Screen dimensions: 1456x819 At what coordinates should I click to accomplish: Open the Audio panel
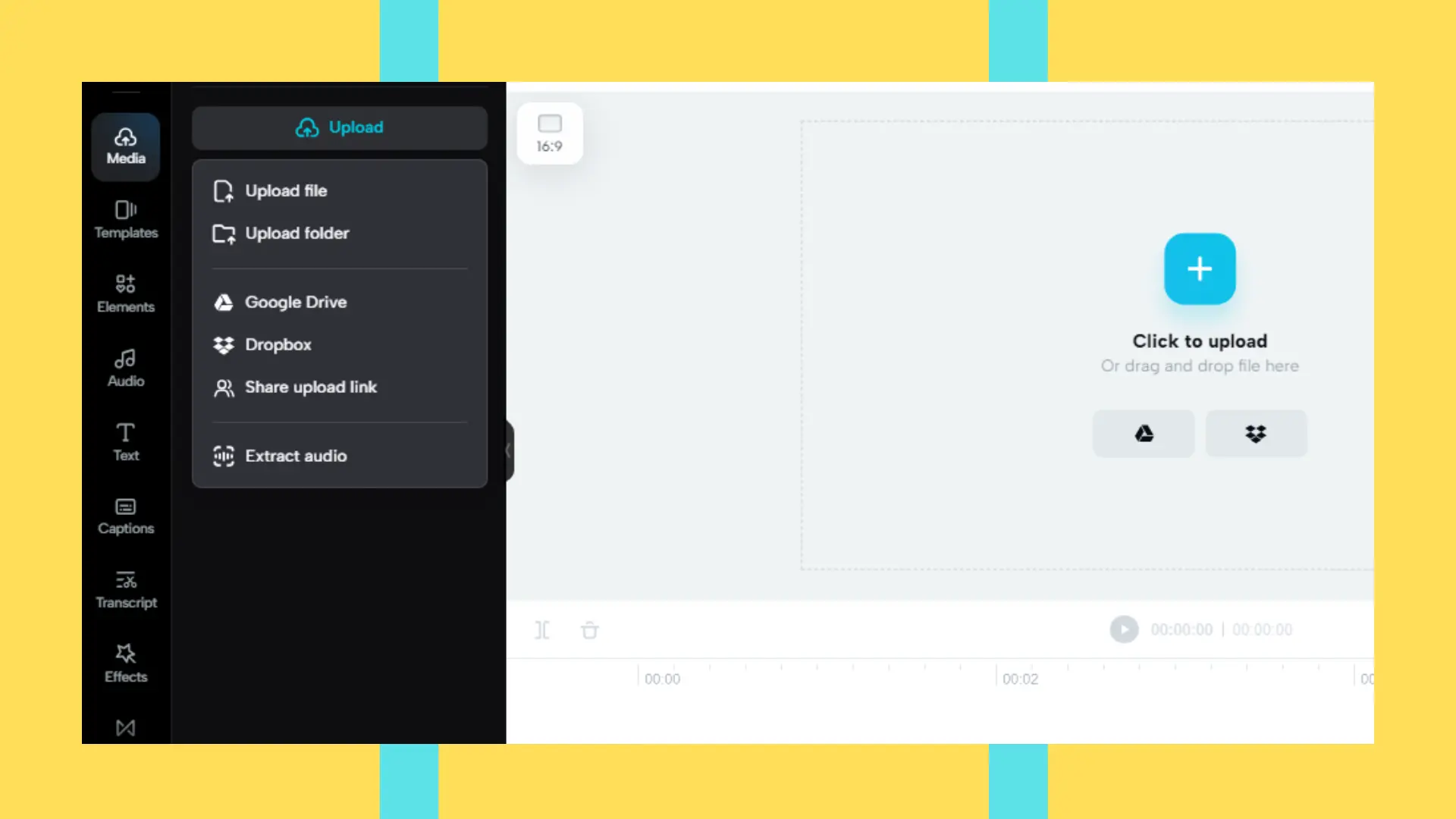tap(125, 368)
